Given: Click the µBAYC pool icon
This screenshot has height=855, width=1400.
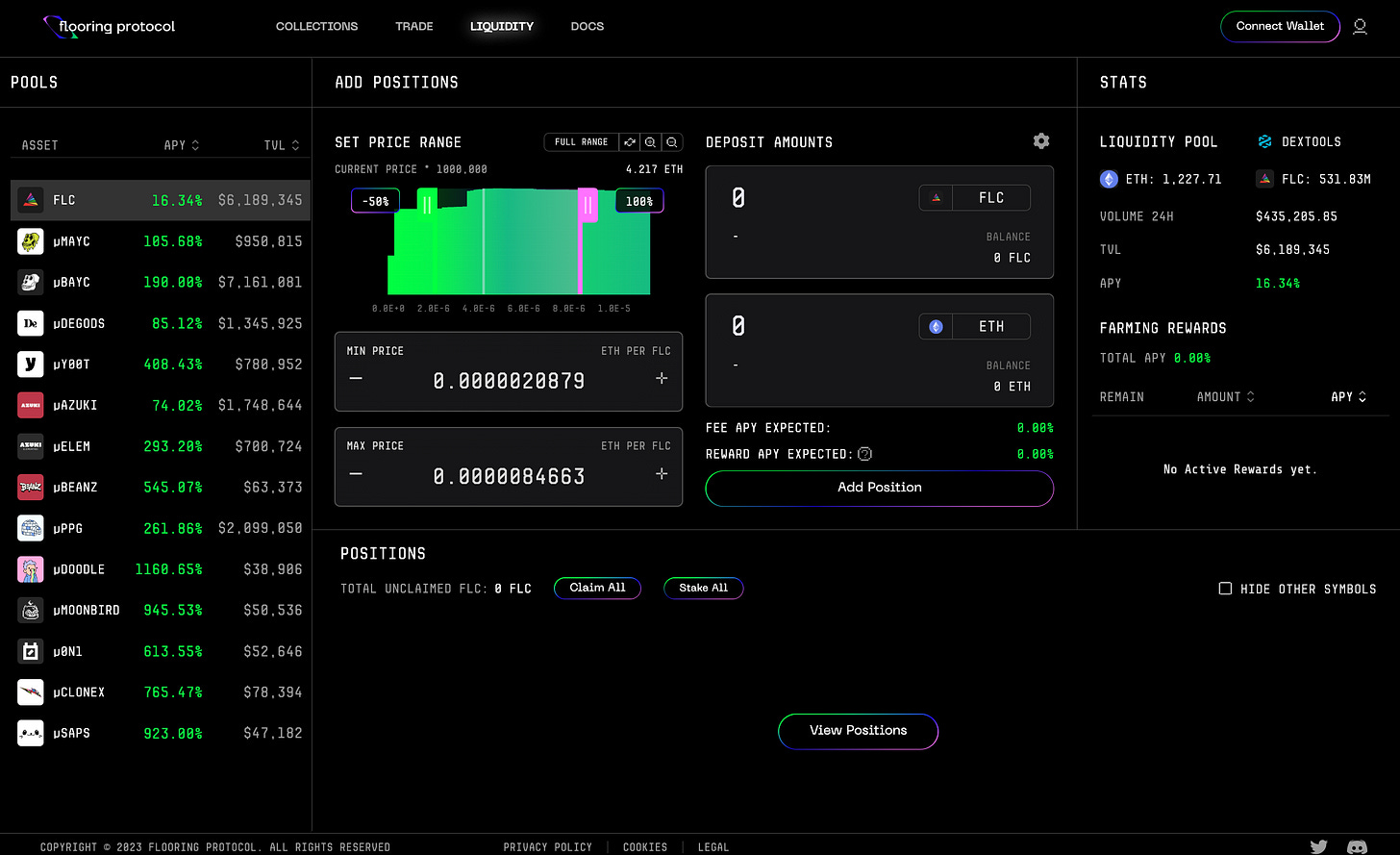Looking at the screenshot, I should [x=31, y=282].
